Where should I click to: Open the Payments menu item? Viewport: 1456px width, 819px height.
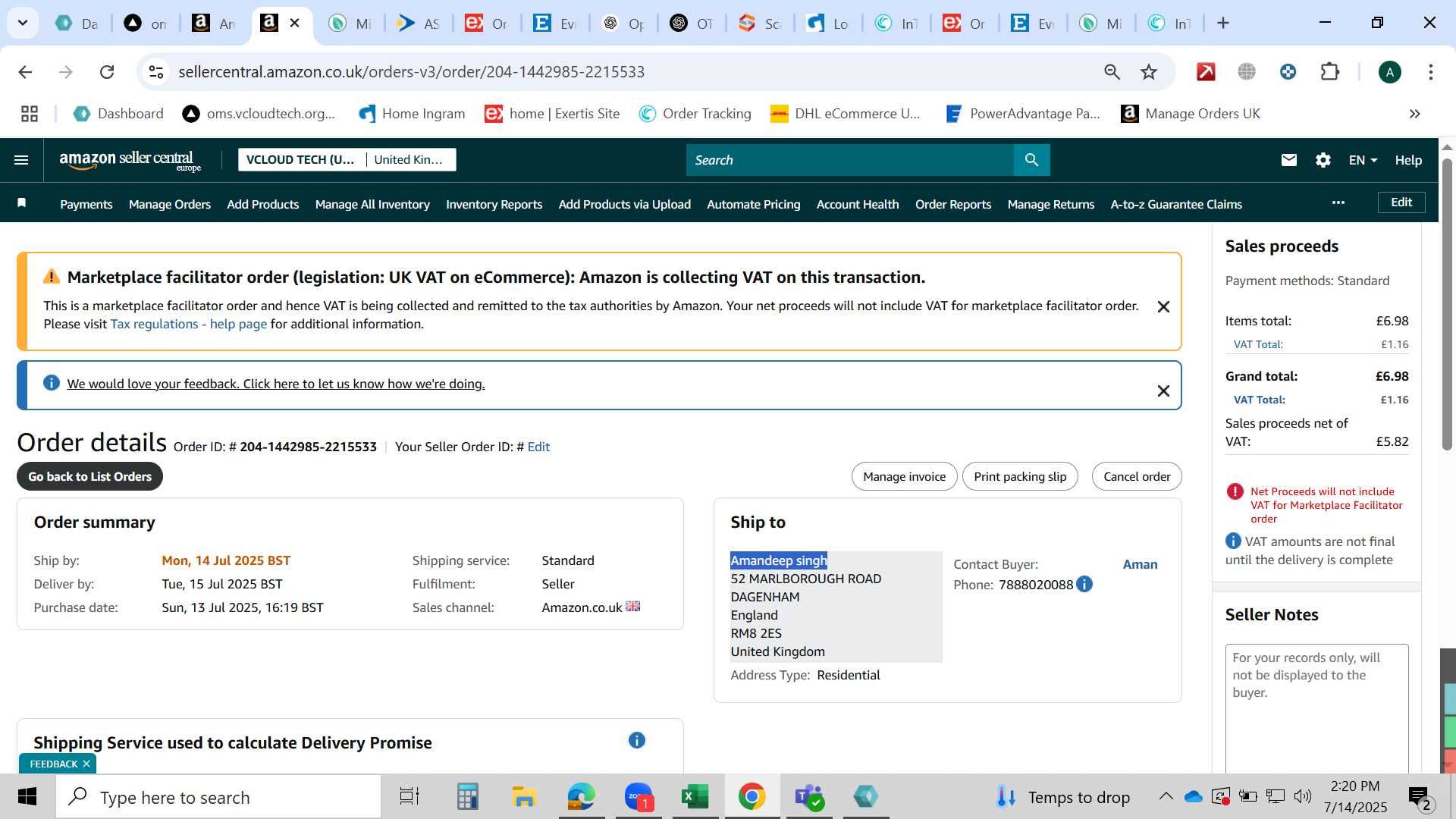click(86, 204)
